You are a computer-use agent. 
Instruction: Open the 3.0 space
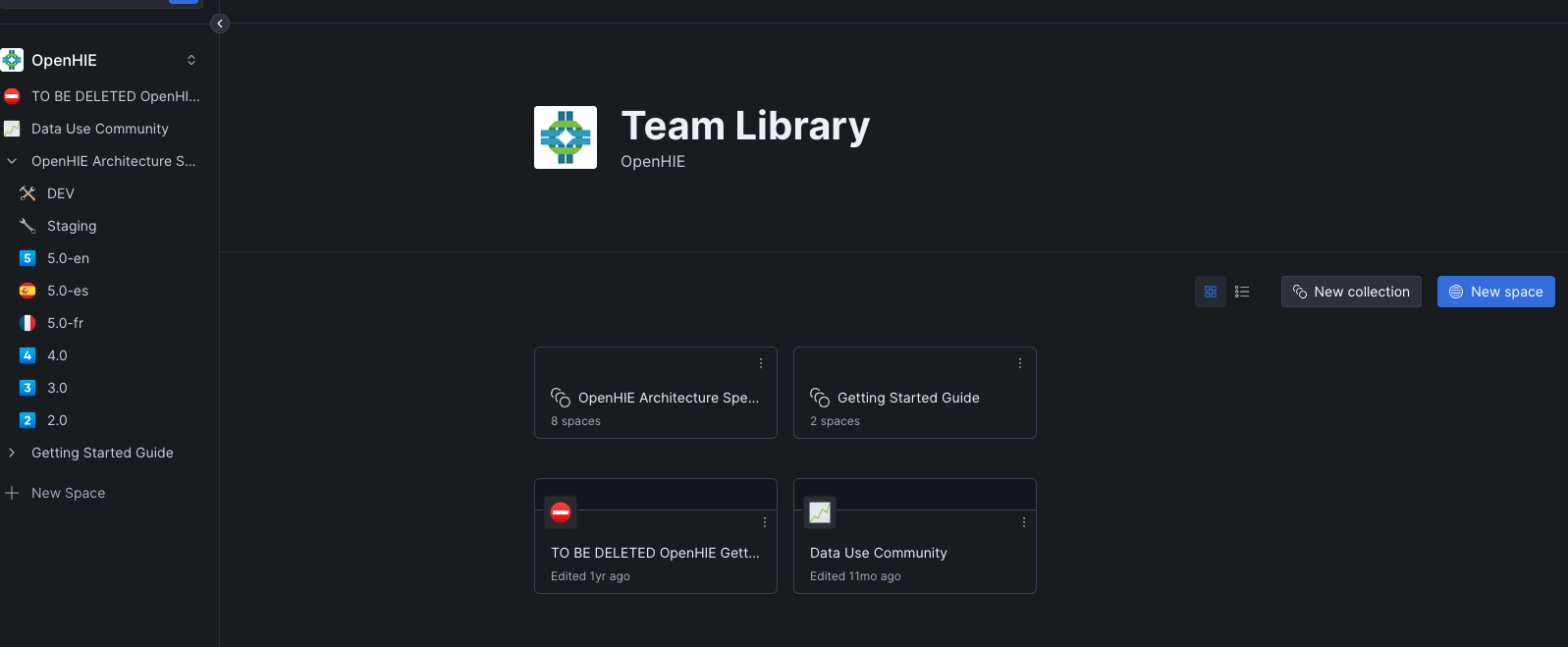[57, 388]
